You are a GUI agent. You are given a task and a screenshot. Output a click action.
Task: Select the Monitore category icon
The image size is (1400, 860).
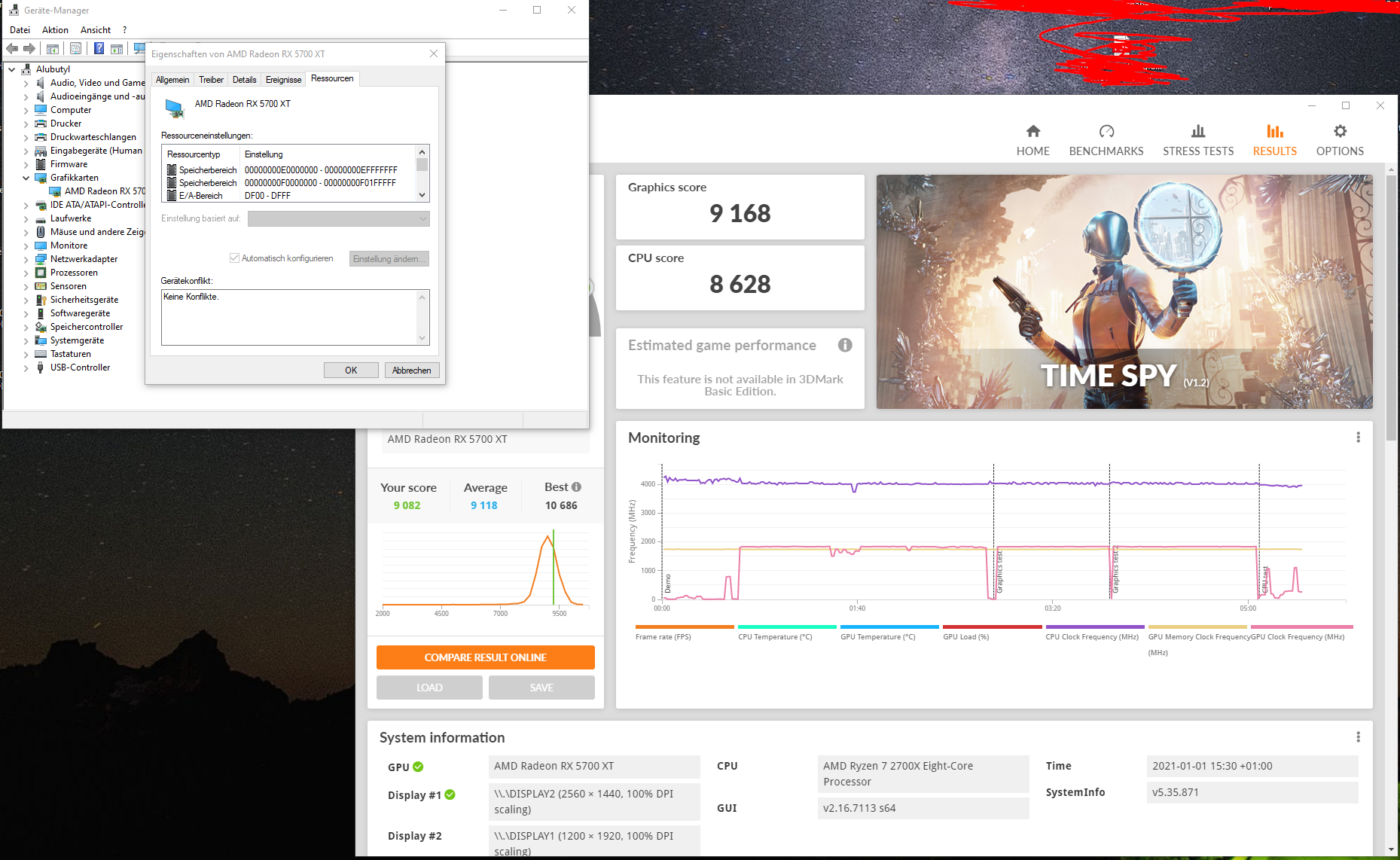[x=41, y=245]
